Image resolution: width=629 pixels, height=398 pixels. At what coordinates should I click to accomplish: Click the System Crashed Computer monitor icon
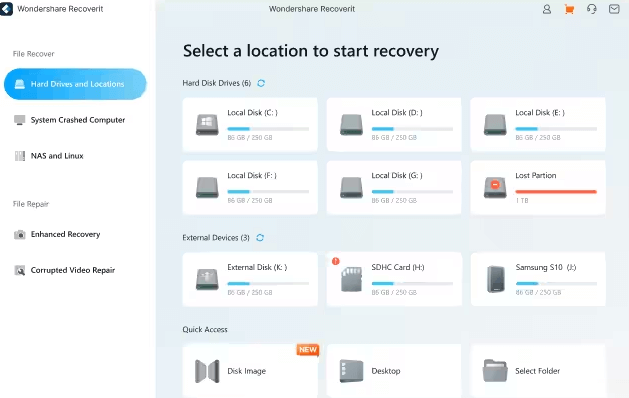(19, 120)
